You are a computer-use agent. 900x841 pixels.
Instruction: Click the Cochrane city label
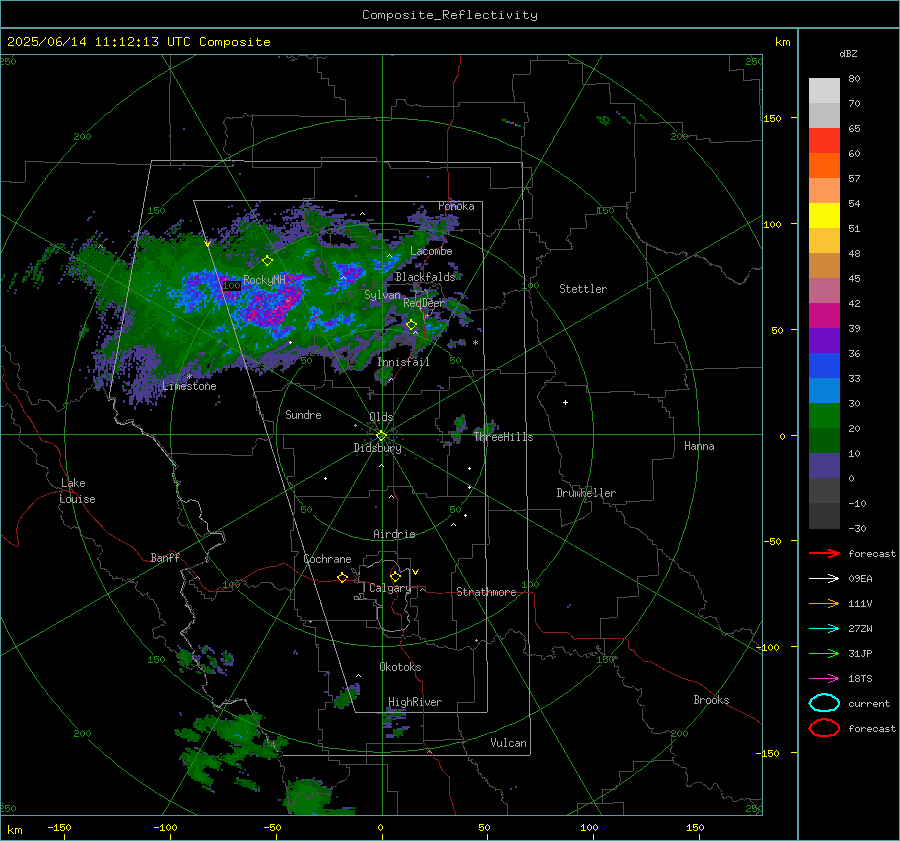pyautogui.click(x=327, y=559)
